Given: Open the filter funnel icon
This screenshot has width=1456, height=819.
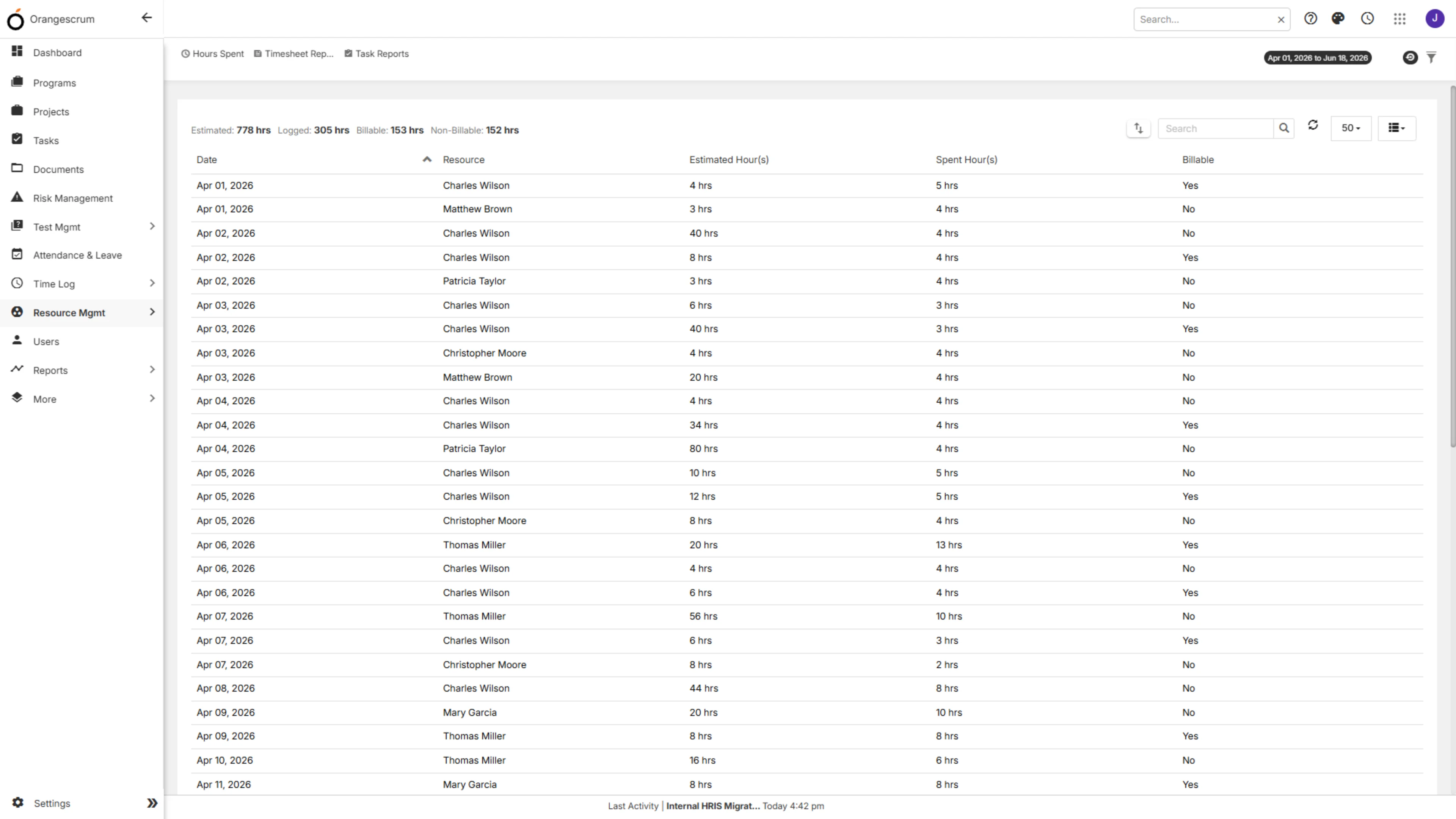Looking at the screenshot, I should 1431,57.
